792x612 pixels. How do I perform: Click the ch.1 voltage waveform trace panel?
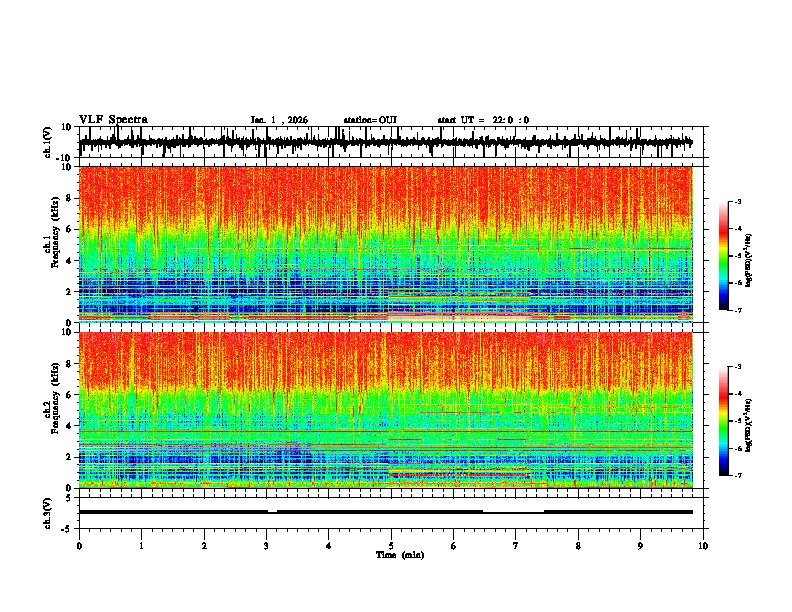(391, 142)
